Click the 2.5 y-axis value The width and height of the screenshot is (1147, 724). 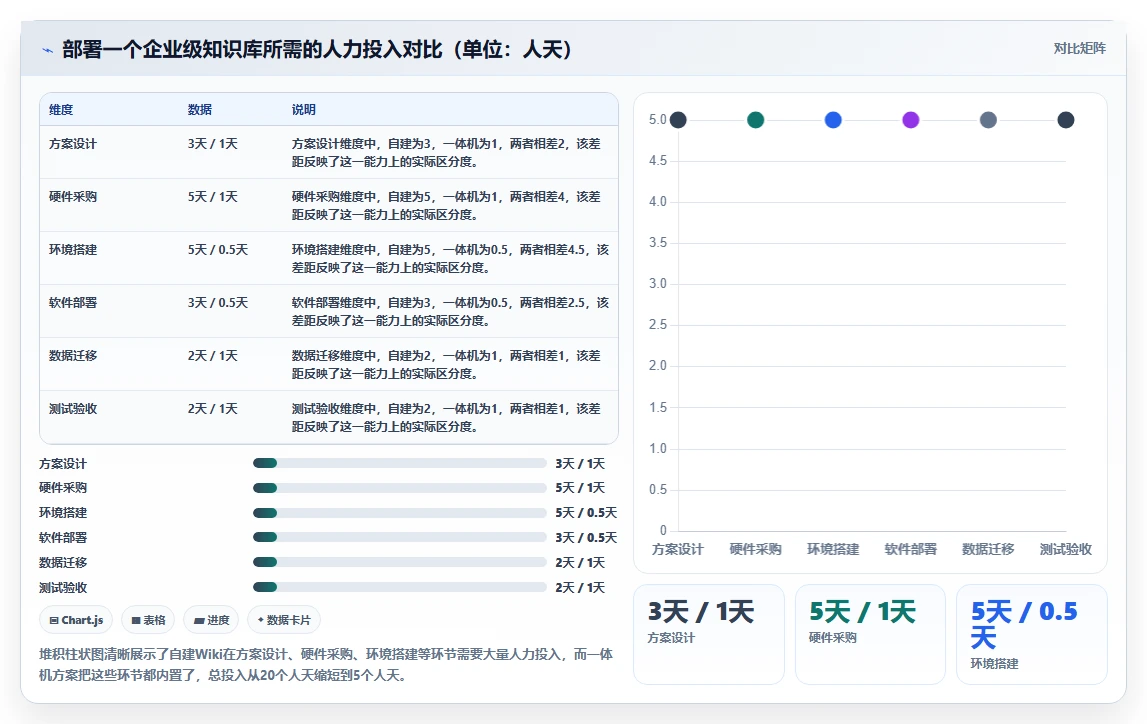(x=658, y=325)
